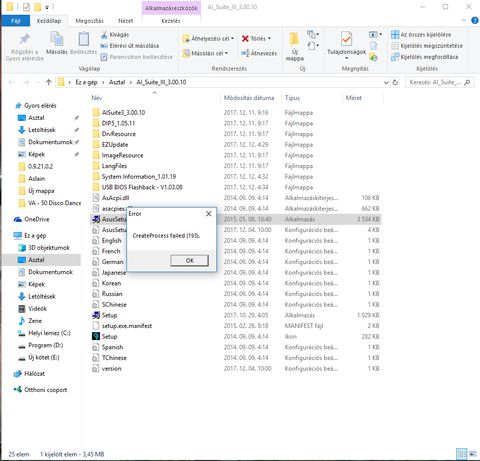
Task: Collapse the ribbon with chevron
Action: (464, 21)
